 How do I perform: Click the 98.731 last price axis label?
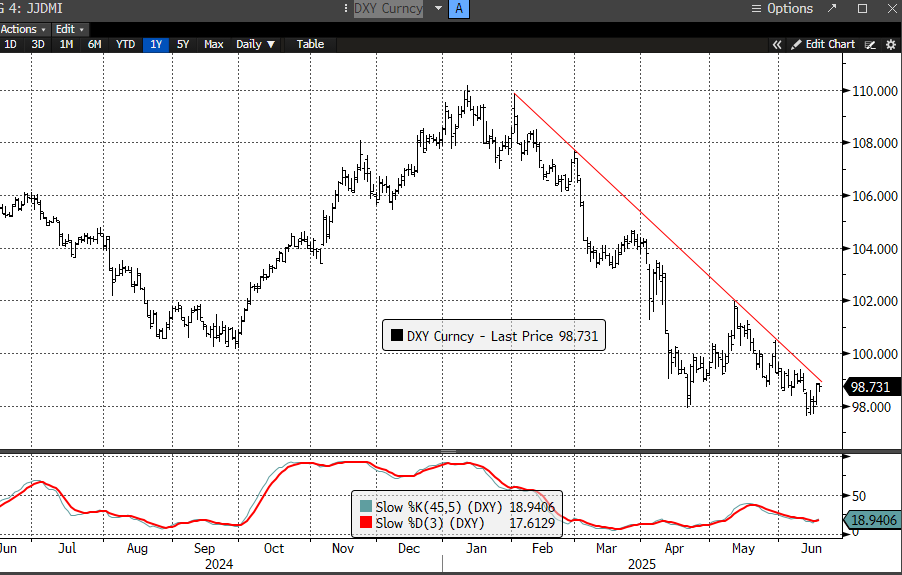click(x=870, y=387)
